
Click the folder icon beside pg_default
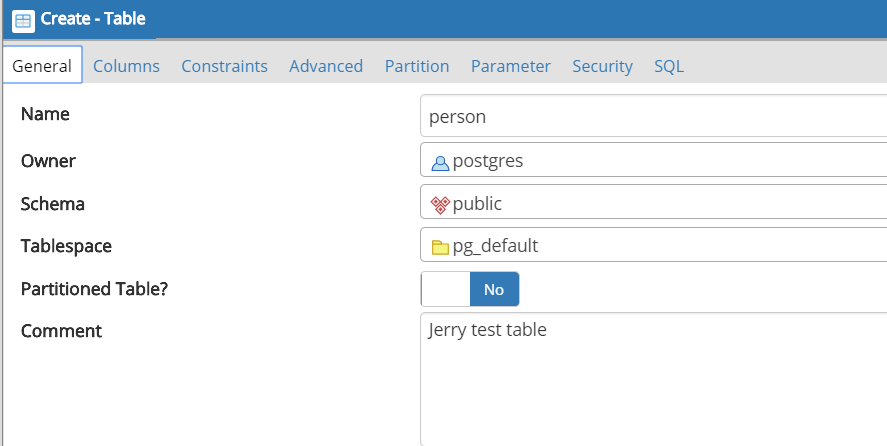coord(440,247)
